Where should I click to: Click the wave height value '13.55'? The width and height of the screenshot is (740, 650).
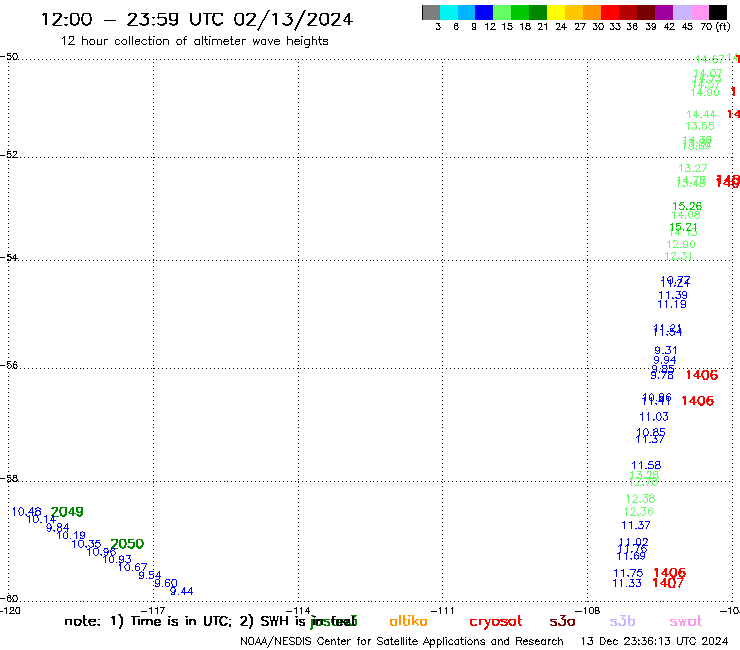click(x=700, y=126)
